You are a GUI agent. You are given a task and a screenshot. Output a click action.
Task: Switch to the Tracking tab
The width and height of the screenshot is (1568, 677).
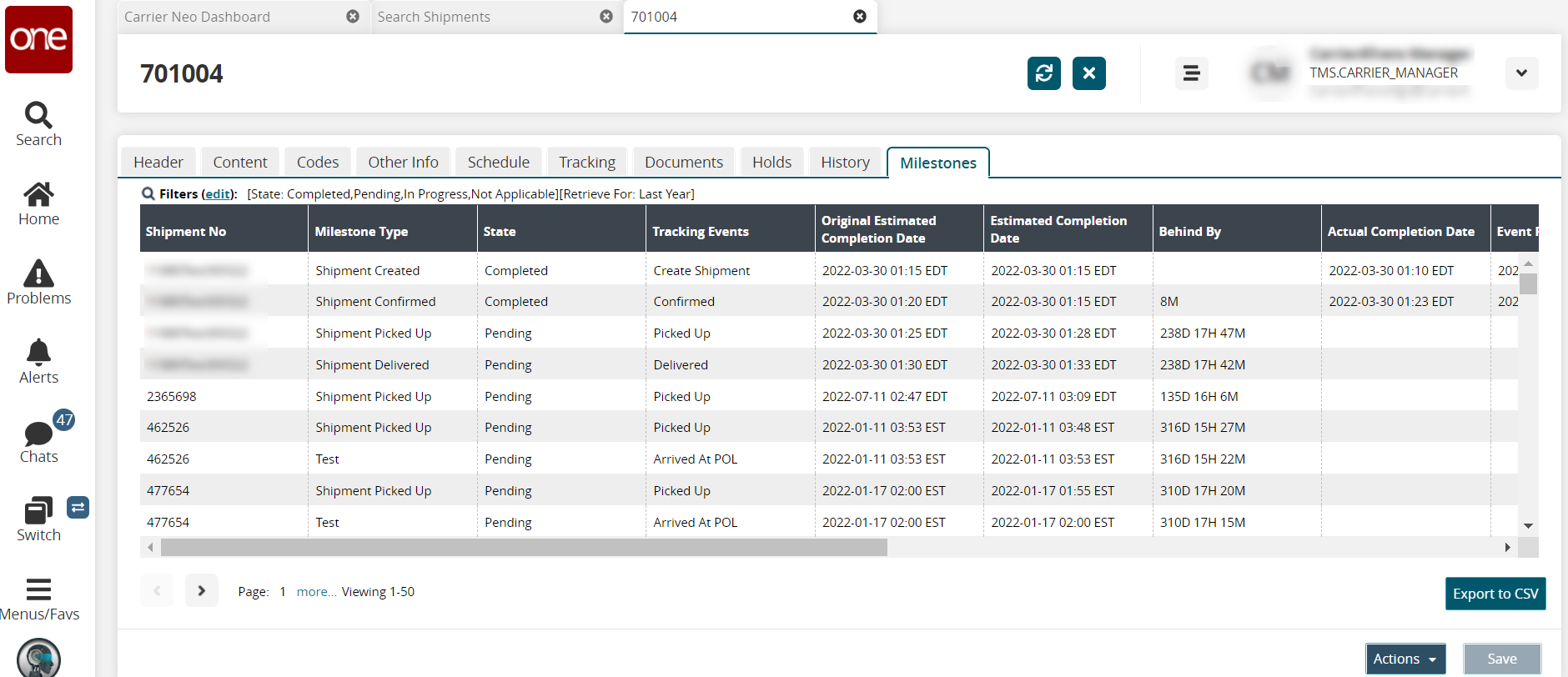click(x=586, y=162)
